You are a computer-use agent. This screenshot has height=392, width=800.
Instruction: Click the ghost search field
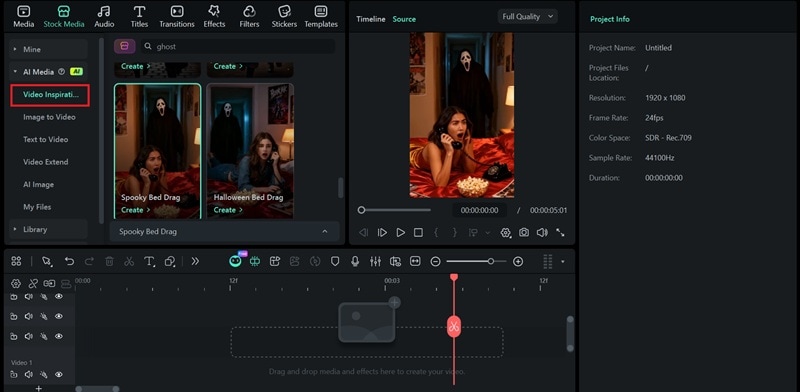pyautogui.click(x=238, y=46)
